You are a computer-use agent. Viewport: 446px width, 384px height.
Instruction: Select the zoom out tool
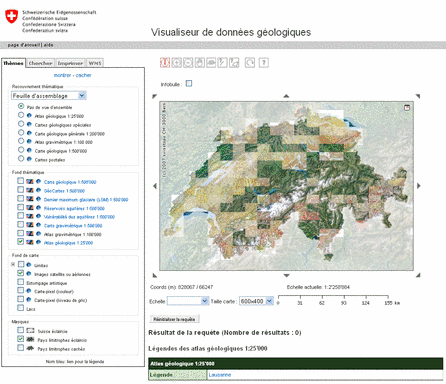(188, 63)
